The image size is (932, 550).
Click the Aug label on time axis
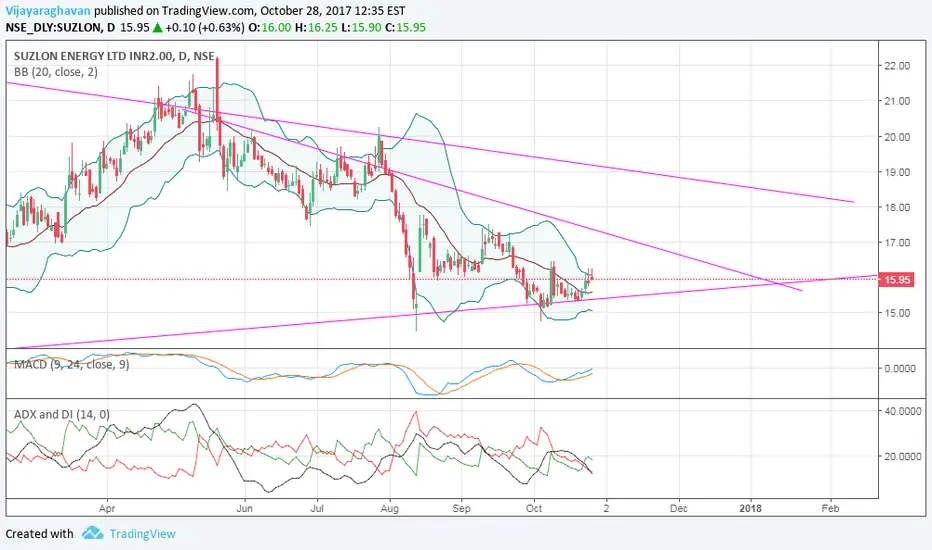coord(389,508)
